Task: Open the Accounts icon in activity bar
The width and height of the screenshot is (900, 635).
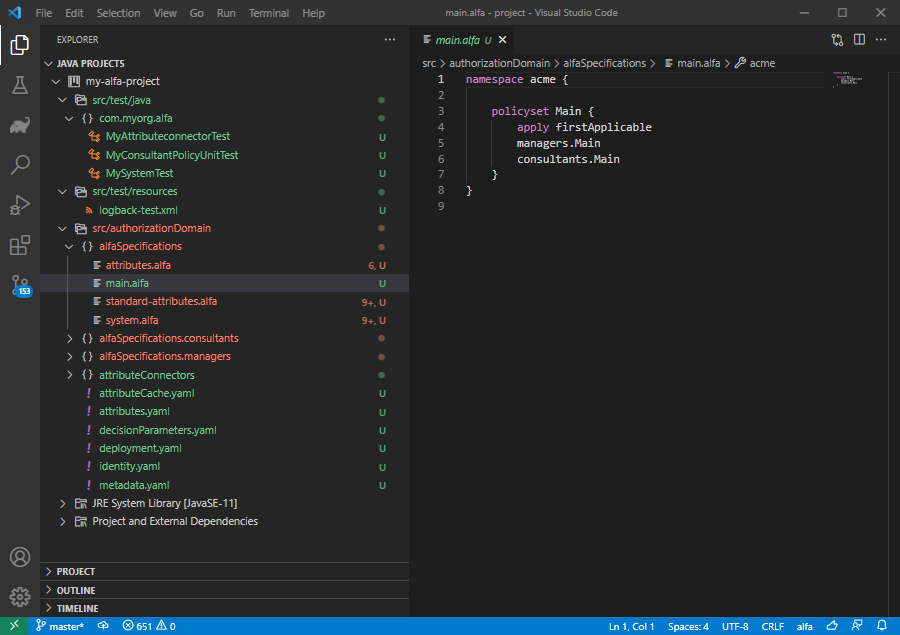Action: tap(20, 557)
